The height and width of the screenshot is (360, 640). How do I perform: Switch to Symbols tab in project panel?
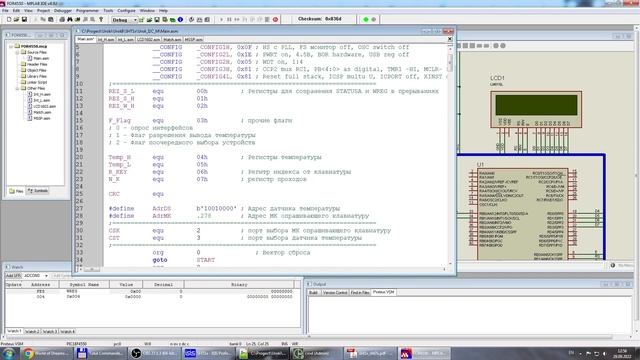pos(38,191)
